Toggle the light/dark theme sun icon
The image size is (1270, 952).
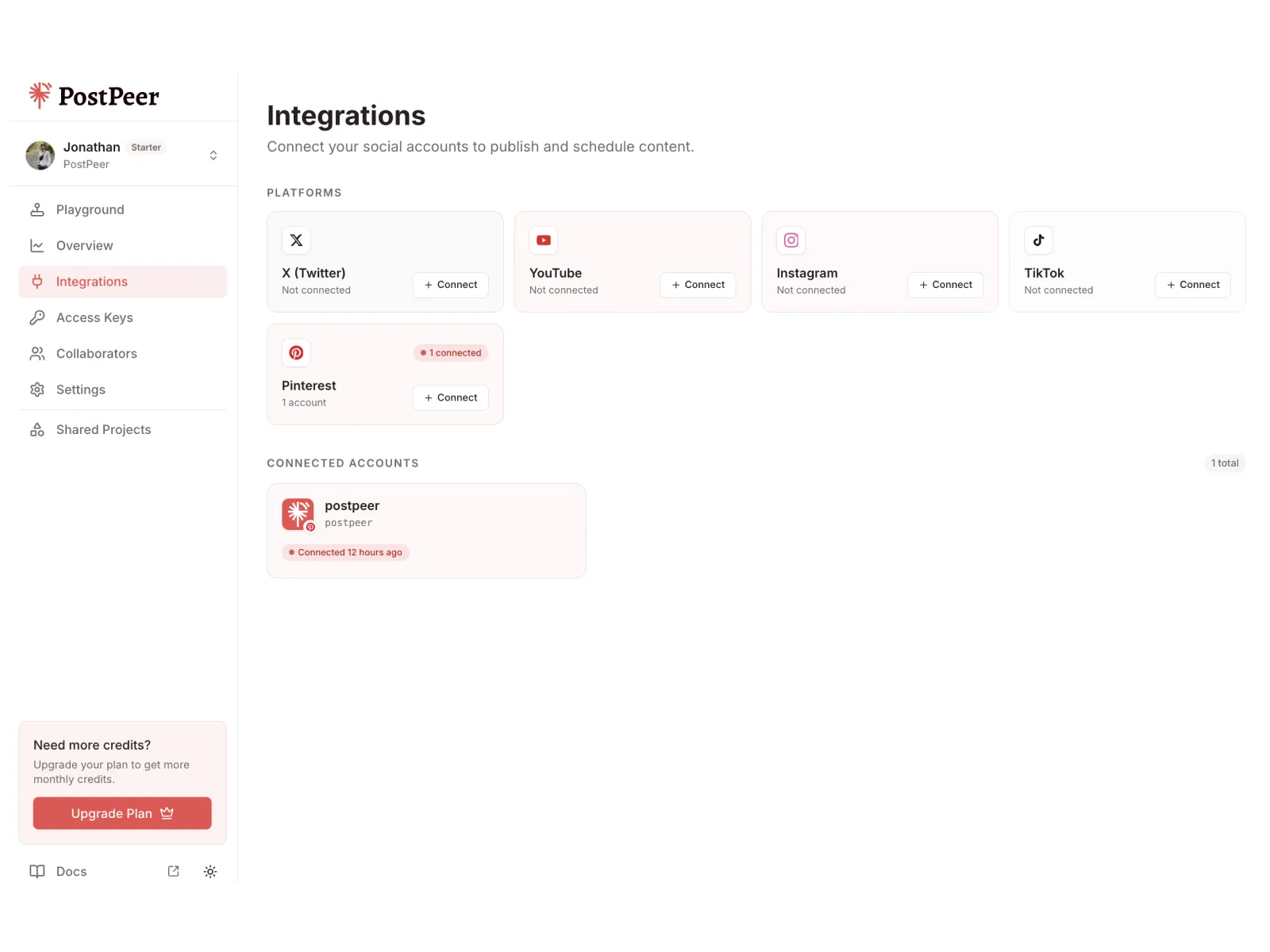[210, 871]
